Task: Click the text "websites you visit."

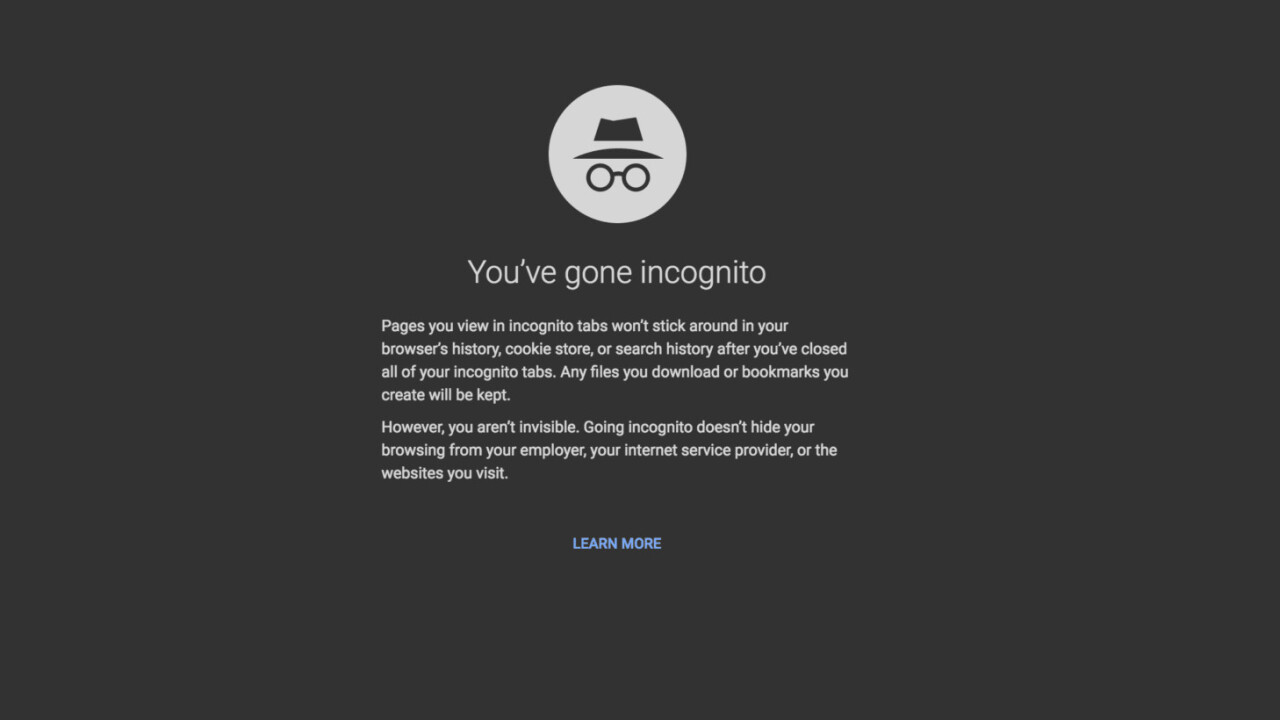Action: 445,473
